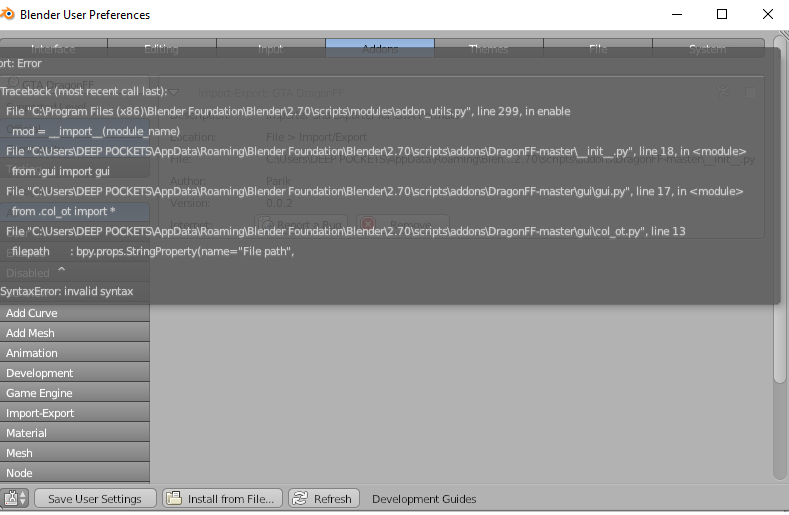The image size is (789, 515).
Task: Select the Import-Export category
Action: [74, 413]
